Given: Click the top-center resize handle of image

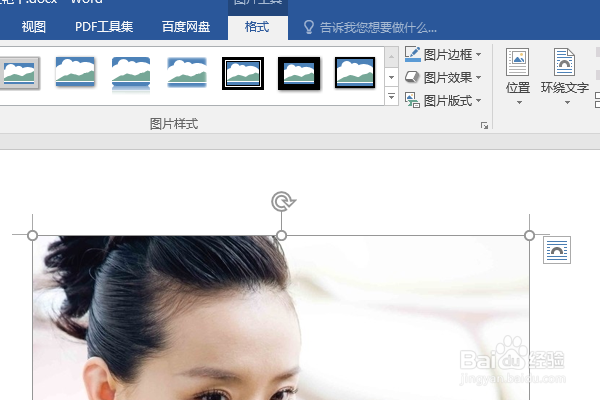Looking at the screenshot, I should pos(281,235).
